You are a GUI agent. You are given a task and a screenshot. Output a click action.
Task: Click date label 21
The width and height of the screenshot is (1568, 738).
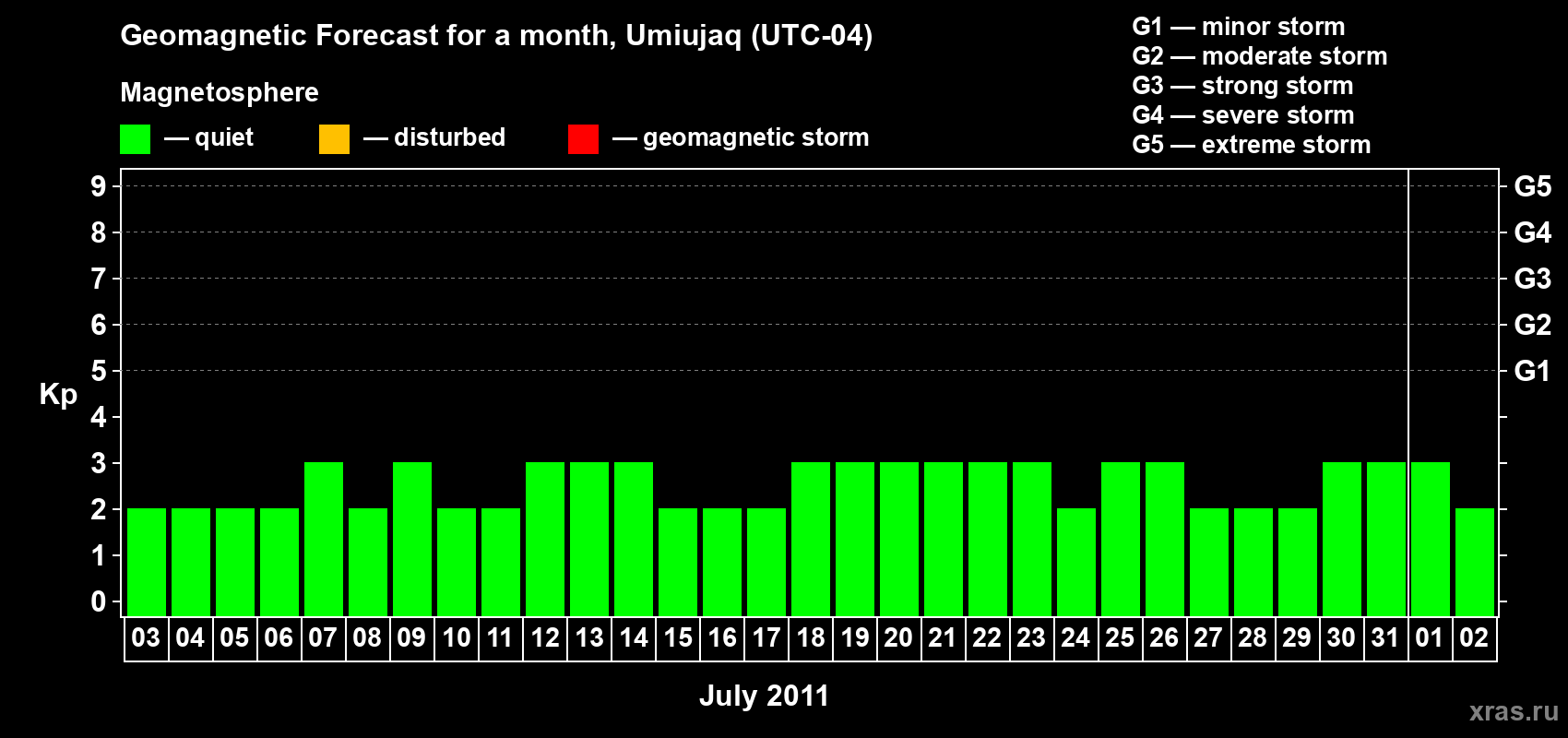(x=943, y=637)
